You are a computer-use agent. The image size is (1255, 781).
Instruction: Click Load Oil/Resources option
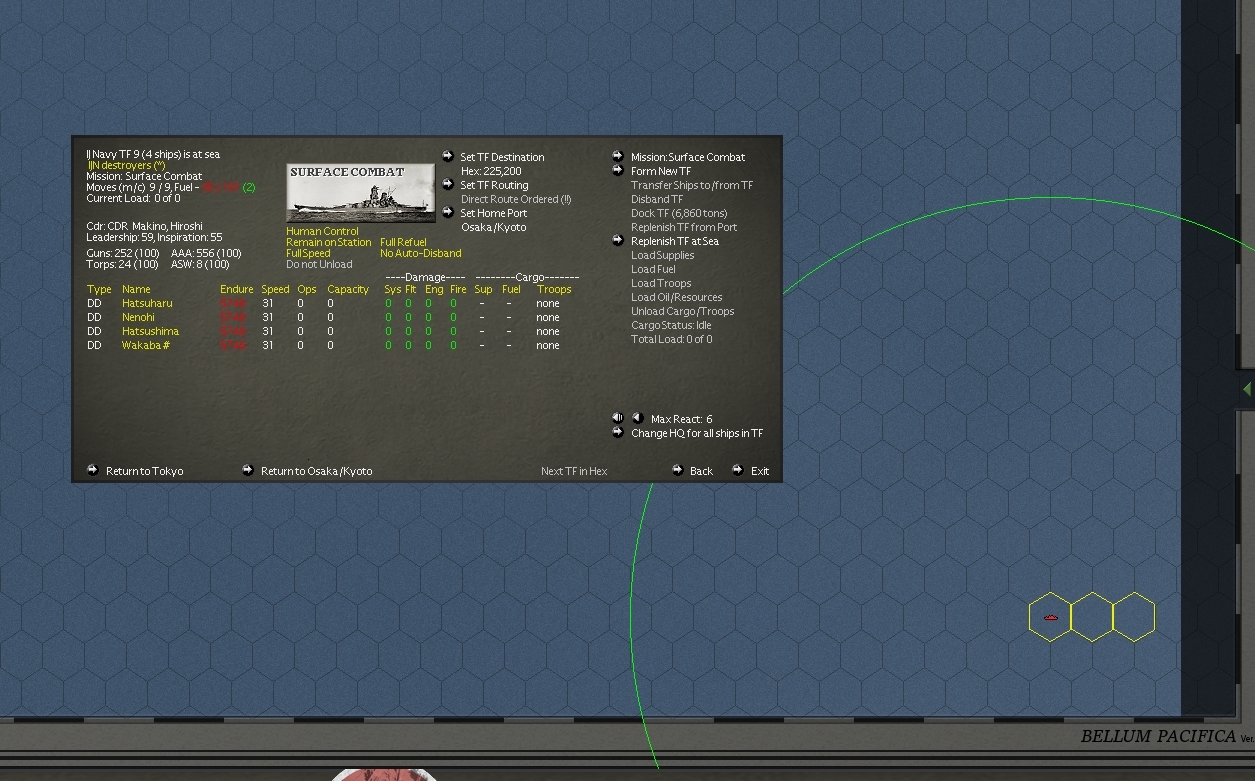676,297
